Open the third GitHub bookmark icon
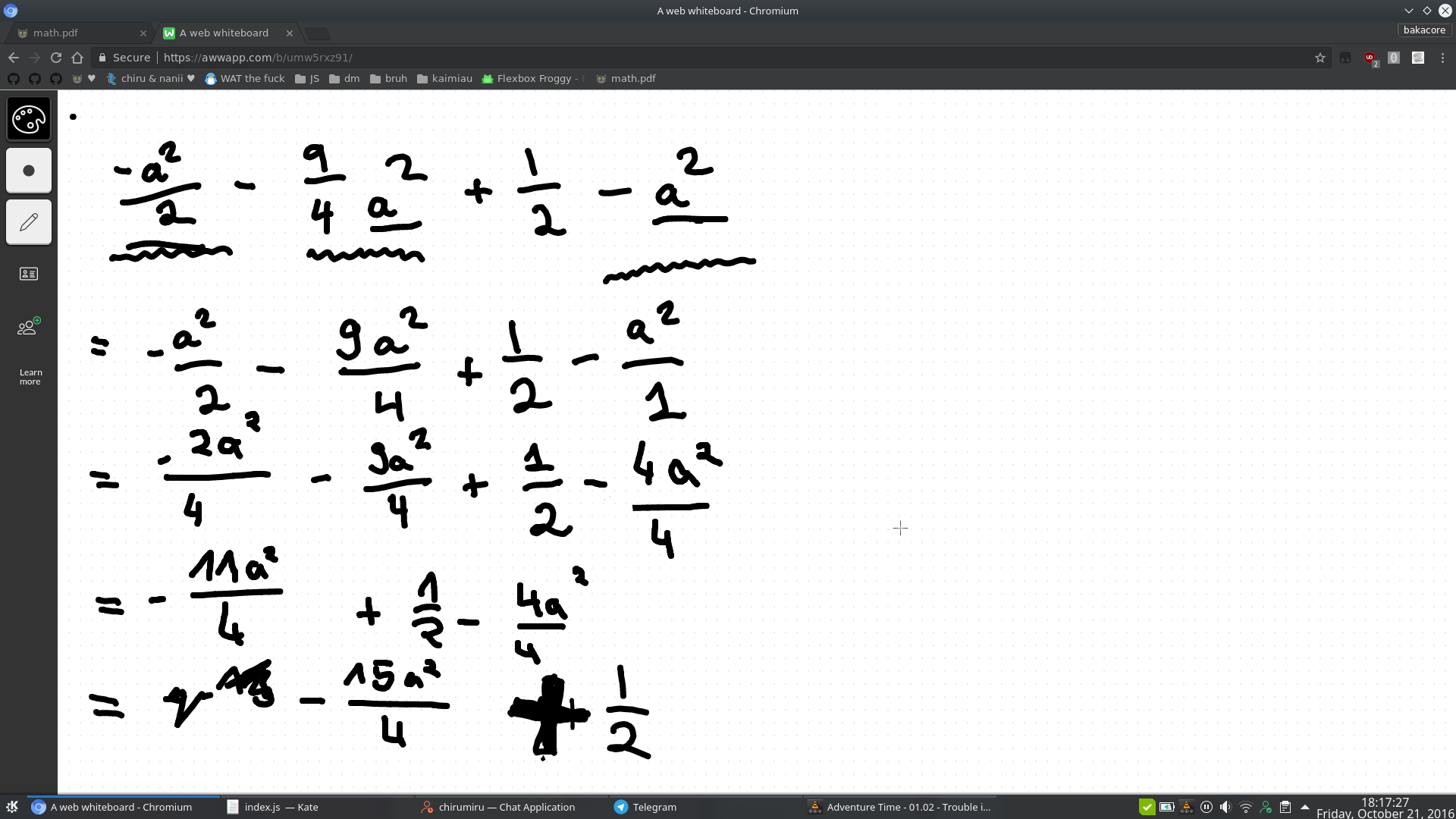 (56, 79)
